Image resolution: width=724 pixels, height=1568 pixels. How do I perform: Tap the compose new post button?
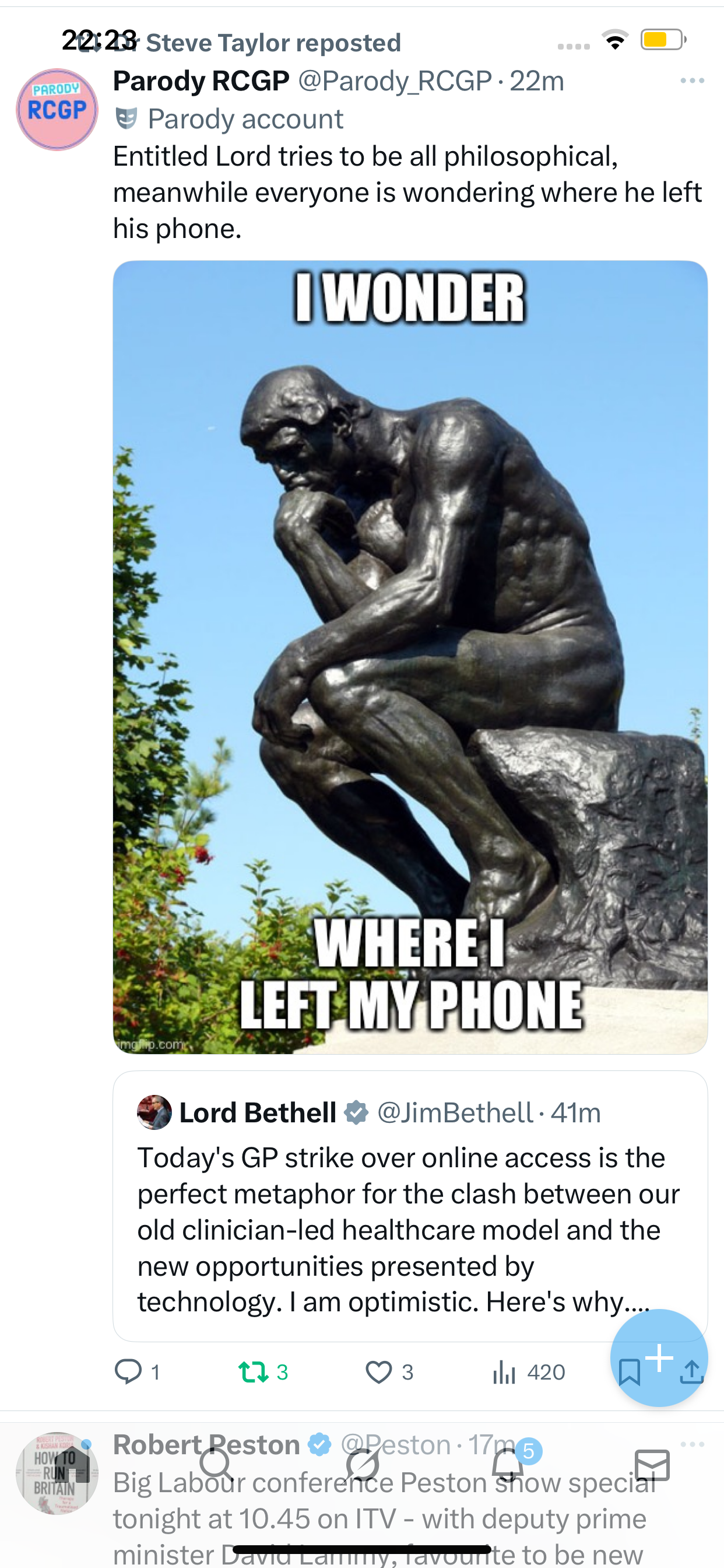click(x=659, y=1357)
